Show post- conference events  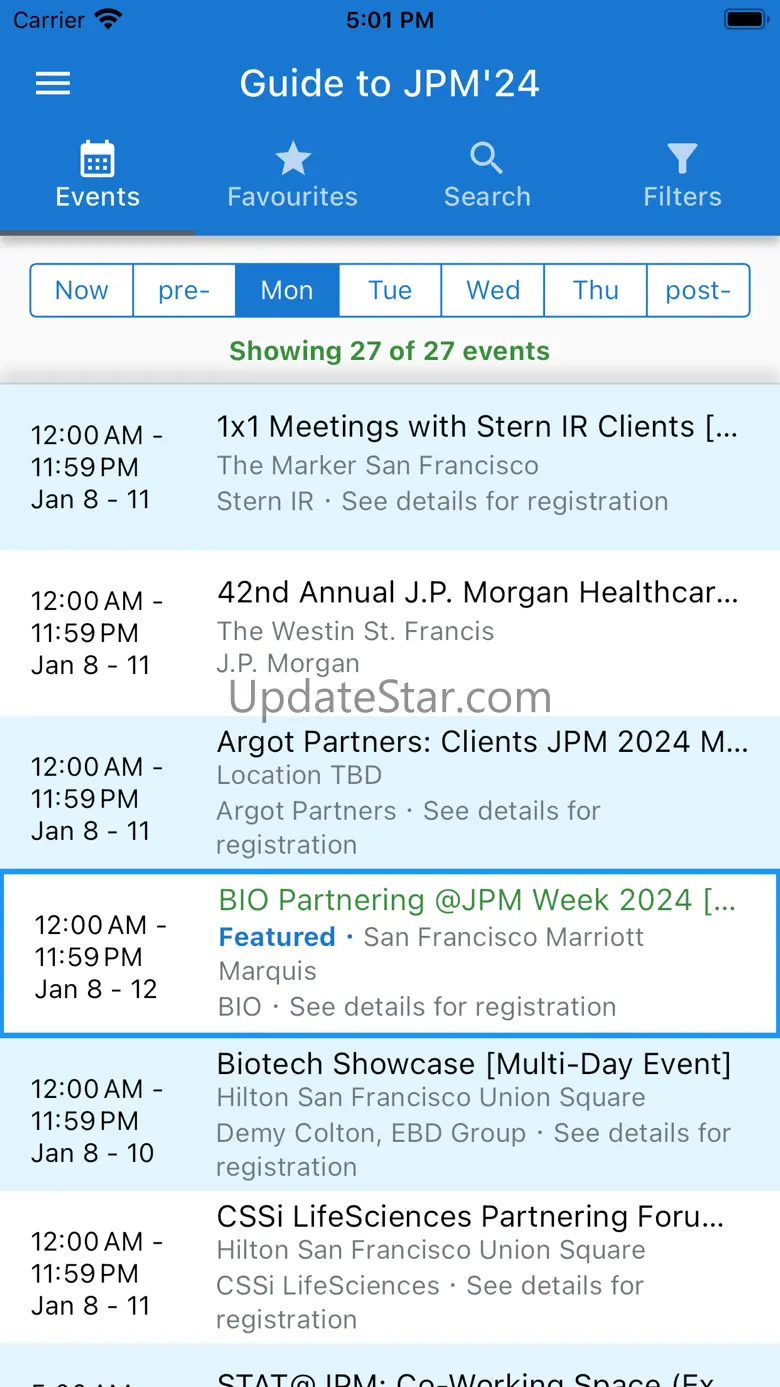pyautogui.click(x=698, y=291)
